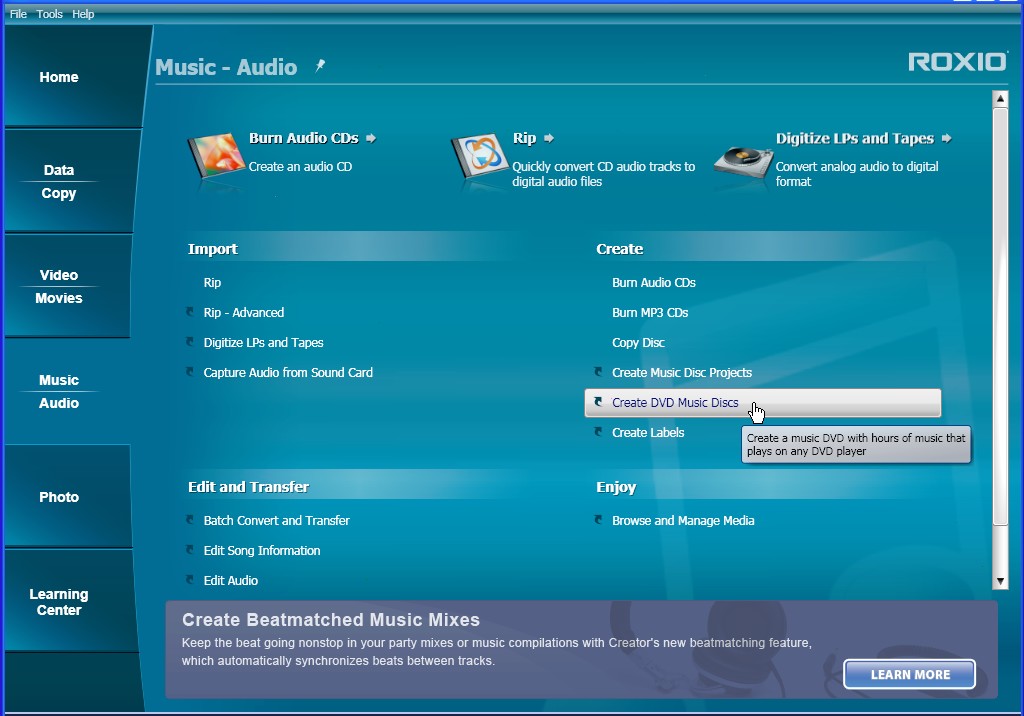The width and height of the screenshot is (1024, 716).
Task: Click icon beside Digitize LPs and Tapes in Import
Action: point(190,342)
